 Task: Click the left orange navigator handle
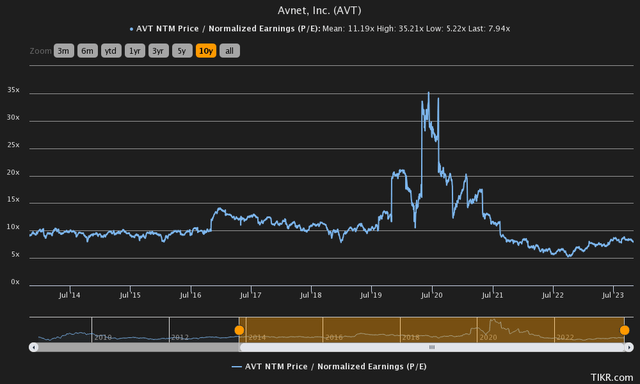(x=239, y=330)
